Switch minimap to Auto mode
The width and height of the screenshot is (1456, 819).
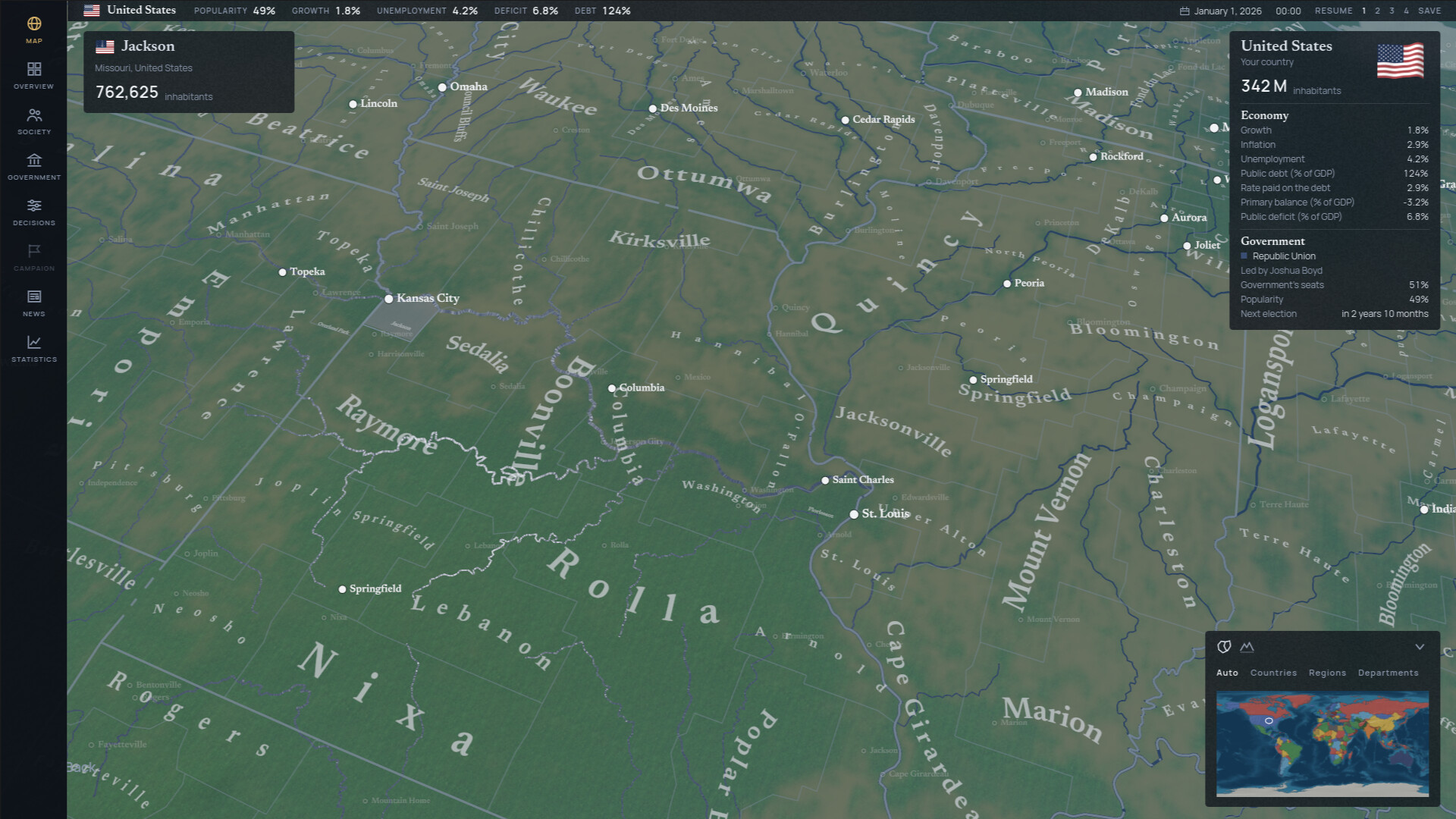tap(1227, 673)
